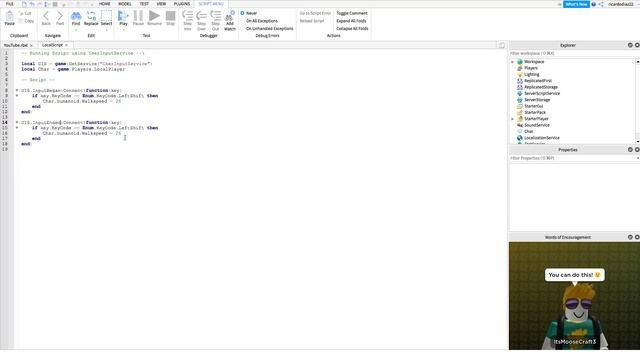The width and height of the screenshot is (640, 360).
Task: Collapse the fold arrow at line 8
Action: [x=17, y=90]
